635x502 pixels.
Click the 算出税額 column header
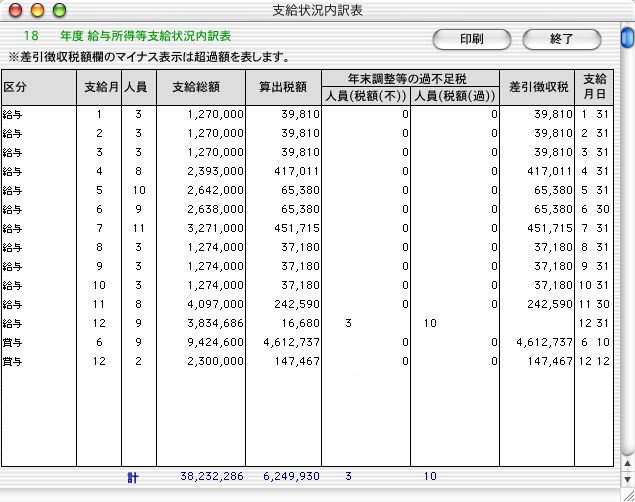coord(283,87)
